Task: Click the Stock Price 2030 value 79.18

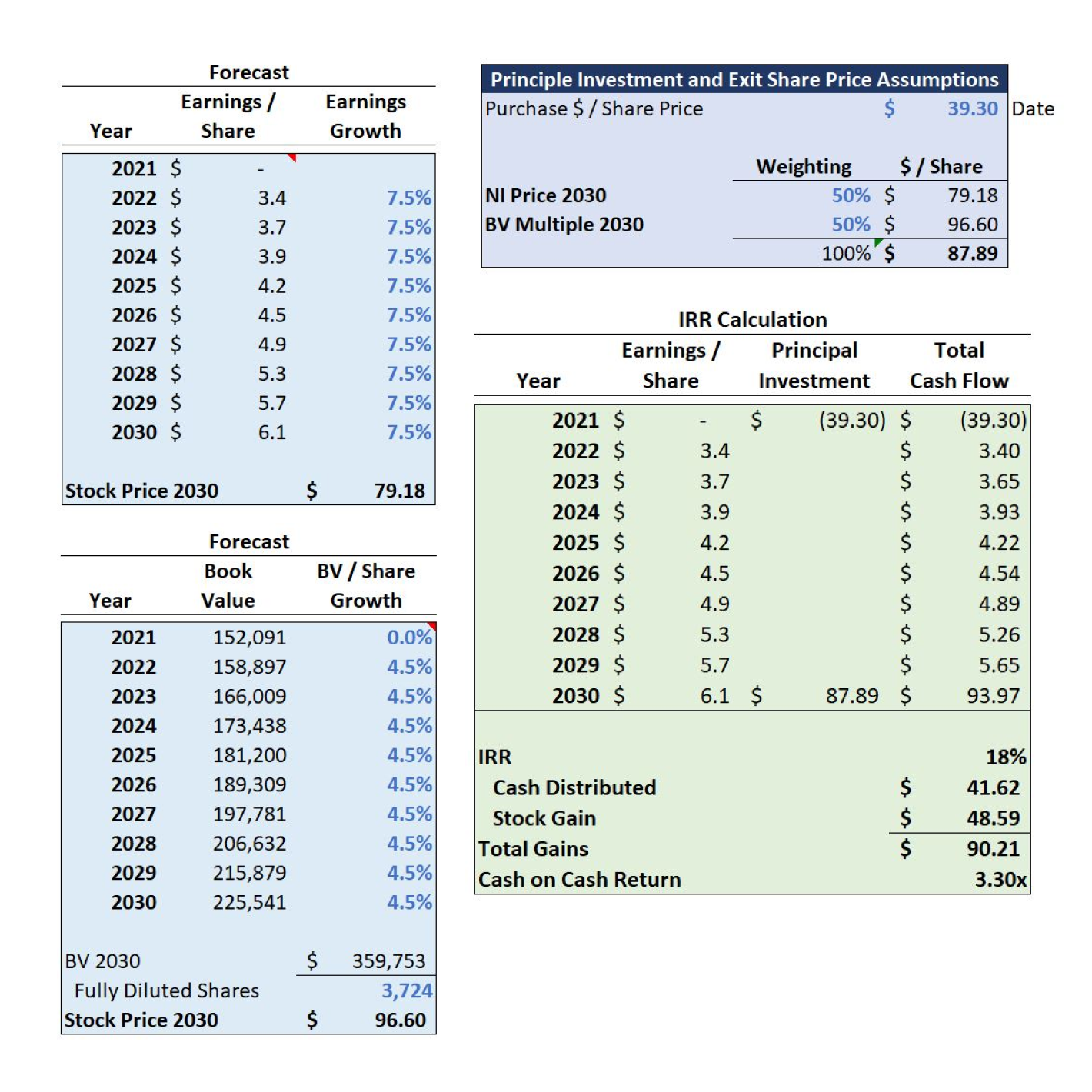Action: [x=399, y=491]
